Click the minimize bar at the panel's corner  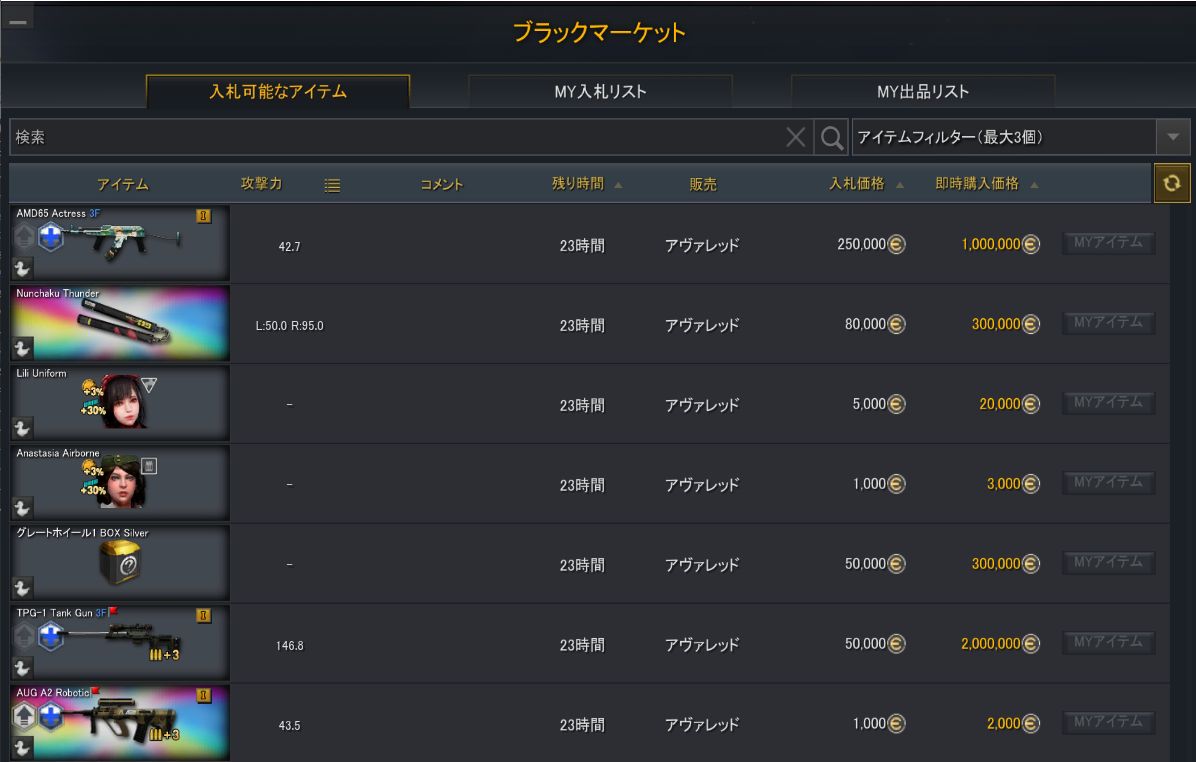pyautogui.click(x=18, y=22)
